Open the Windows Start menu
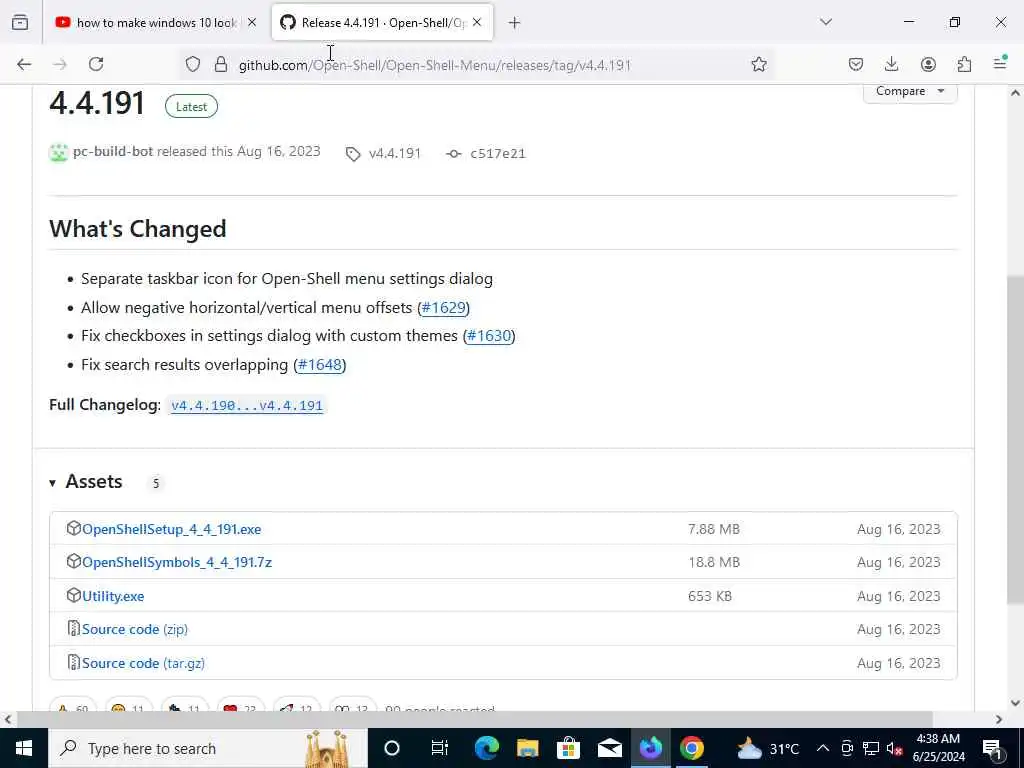 [24, 748]
